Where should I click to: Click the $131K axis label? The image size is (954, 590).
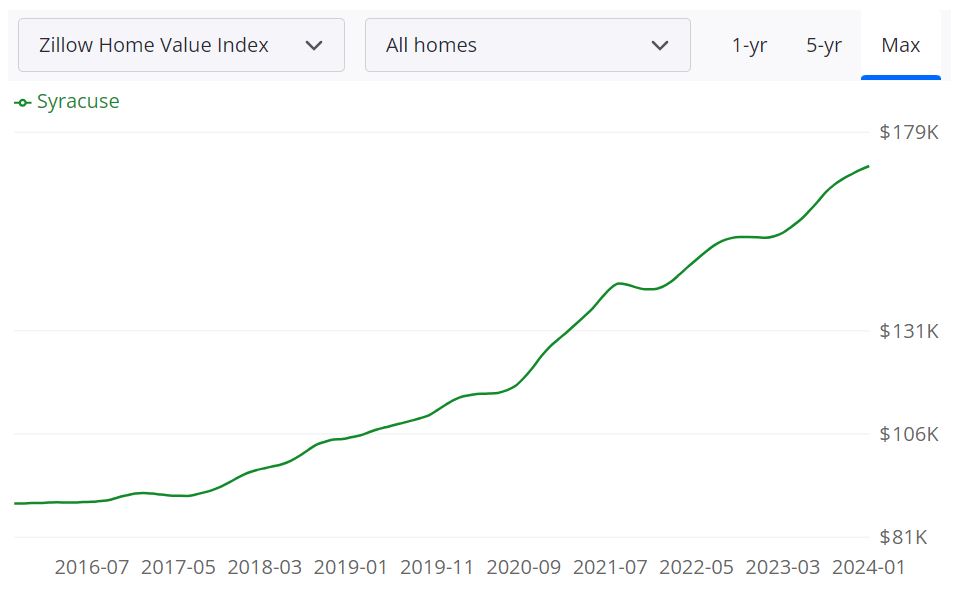coord(909,330)
